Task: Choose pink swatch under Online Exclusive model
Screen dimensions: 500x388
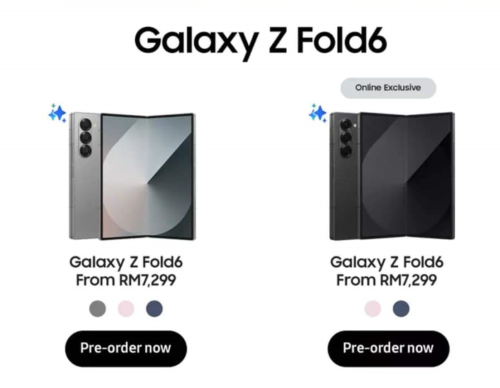Action: pos(373,308)
